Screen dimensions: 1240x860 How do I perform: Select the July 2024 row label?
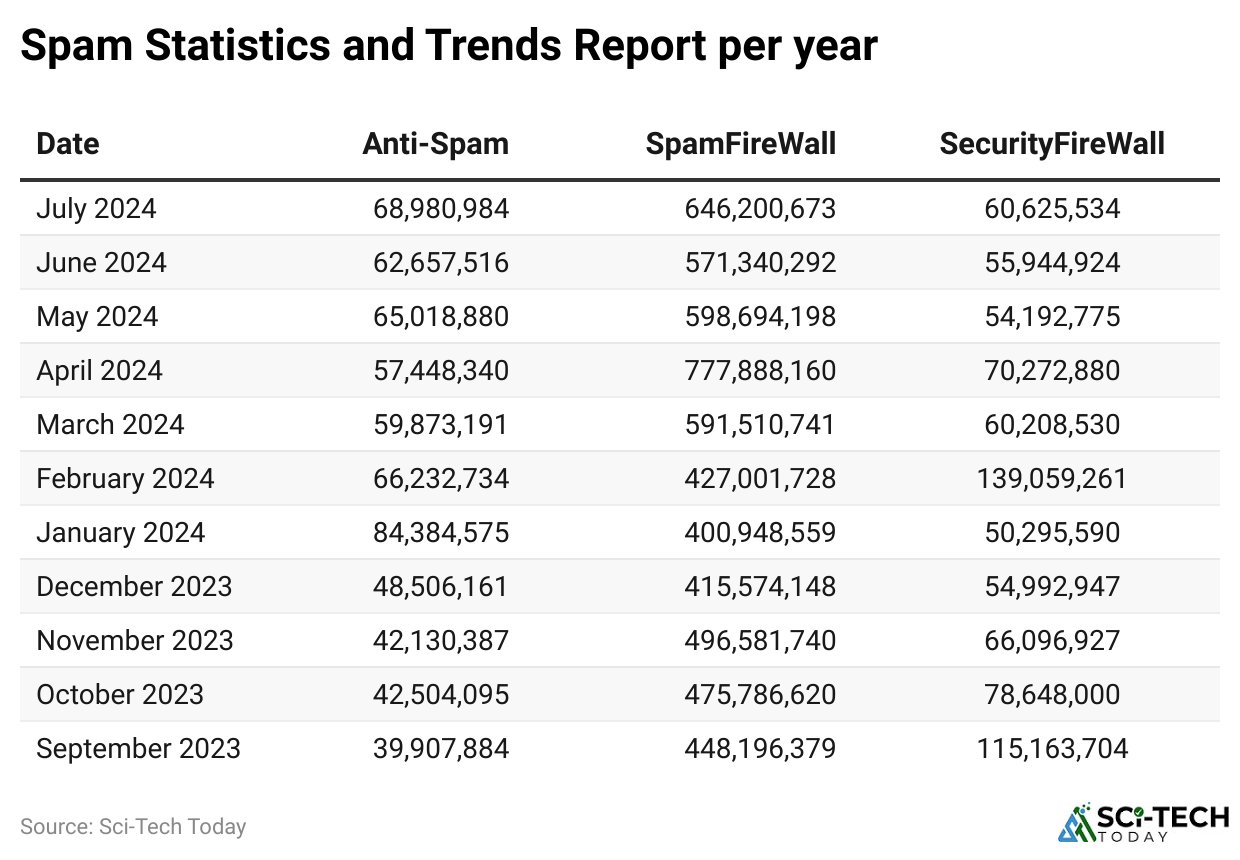coord(97,209)
